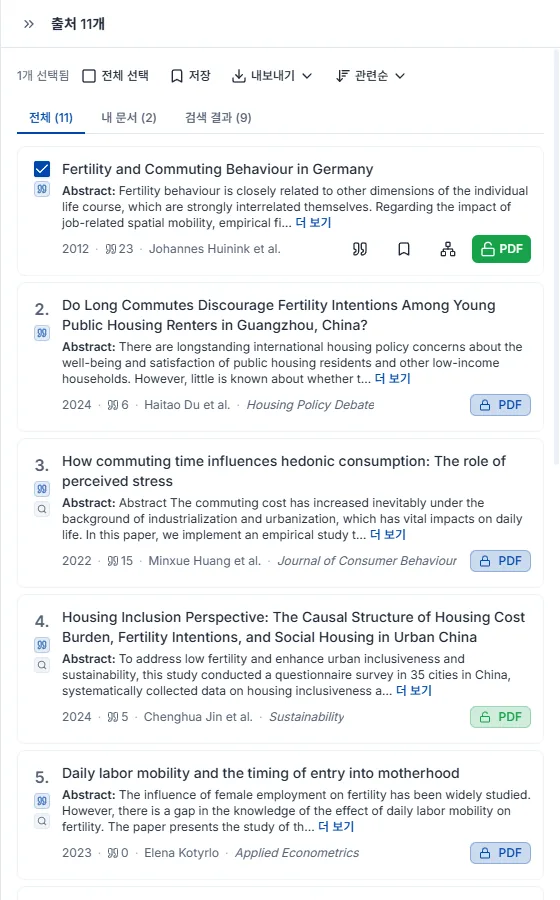Click the 저장 save button
Screen dimensions: 560x900
191,76
